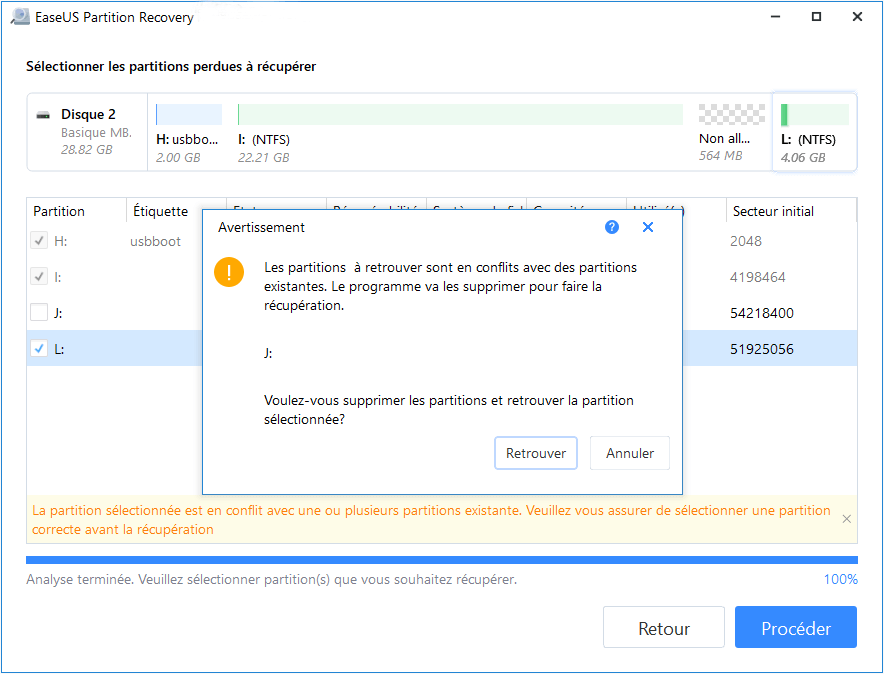Image resolution: width=884 pixels, height=674 pixels.
Task: Close the EaseUS Partition Recovery window
Action: tap(857, 17)
